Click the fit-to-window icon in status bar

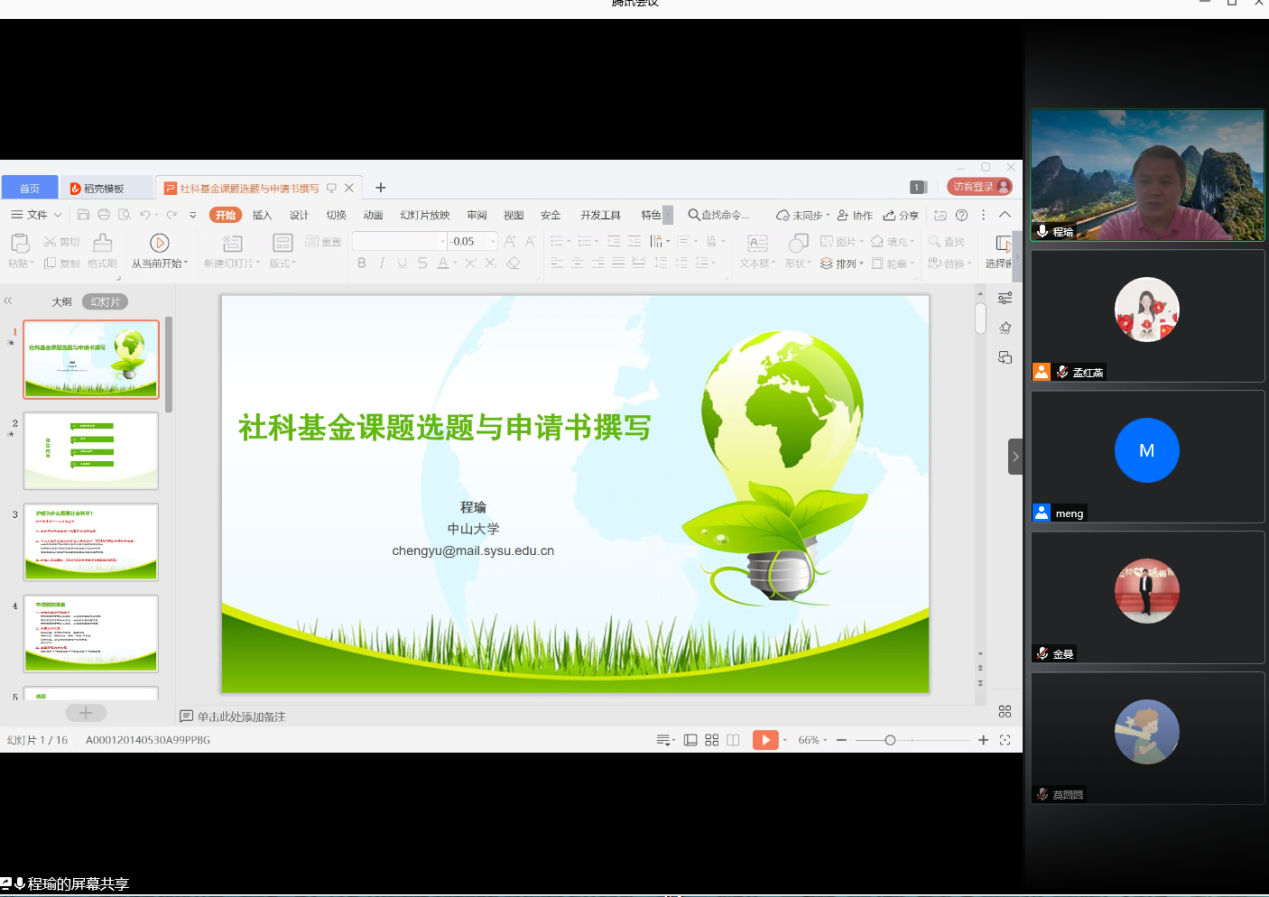point(1005,740)
